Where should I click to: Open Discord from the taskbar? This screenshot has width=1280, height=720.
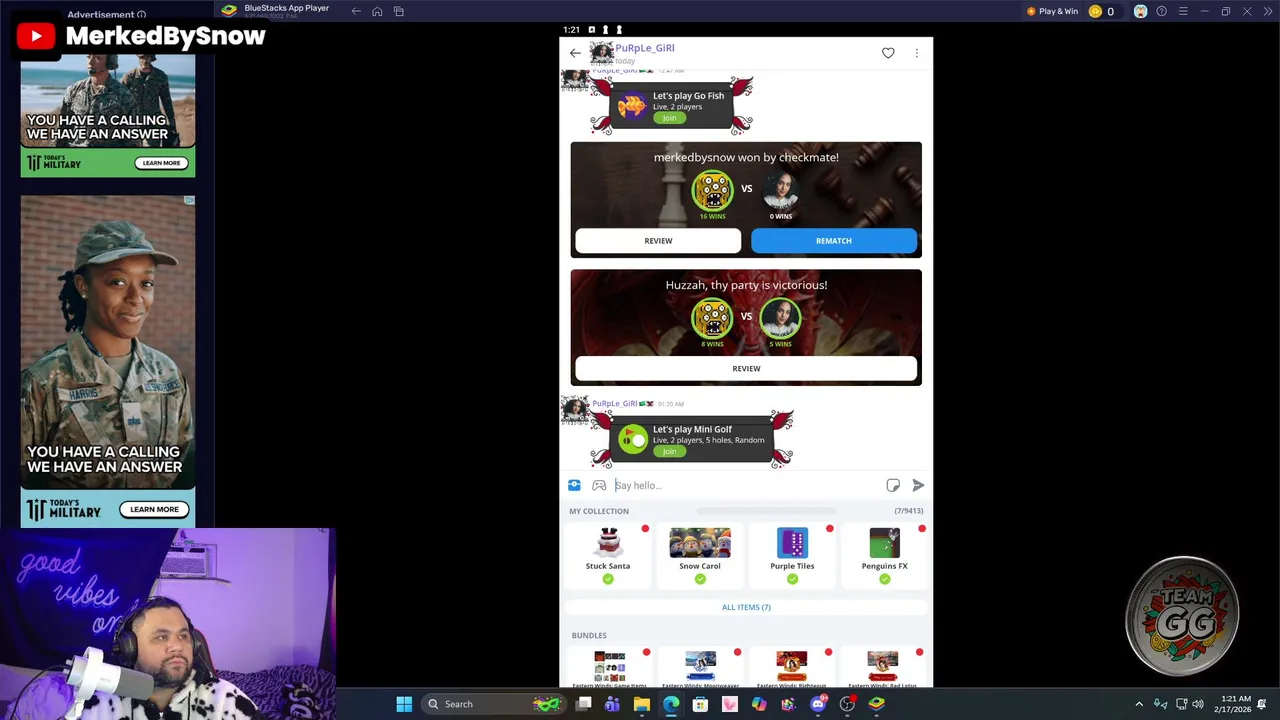click(818, 704)
